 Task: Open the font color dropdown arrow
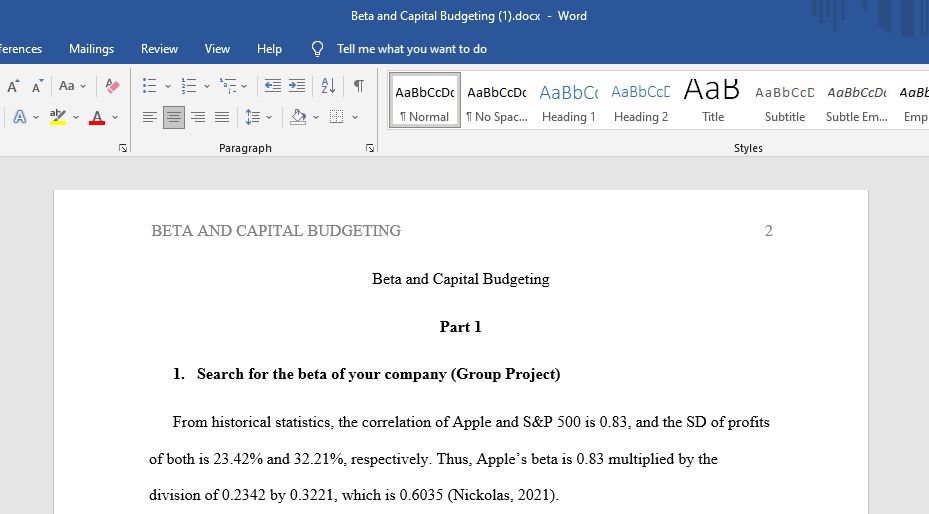click(x=115, y=117)
